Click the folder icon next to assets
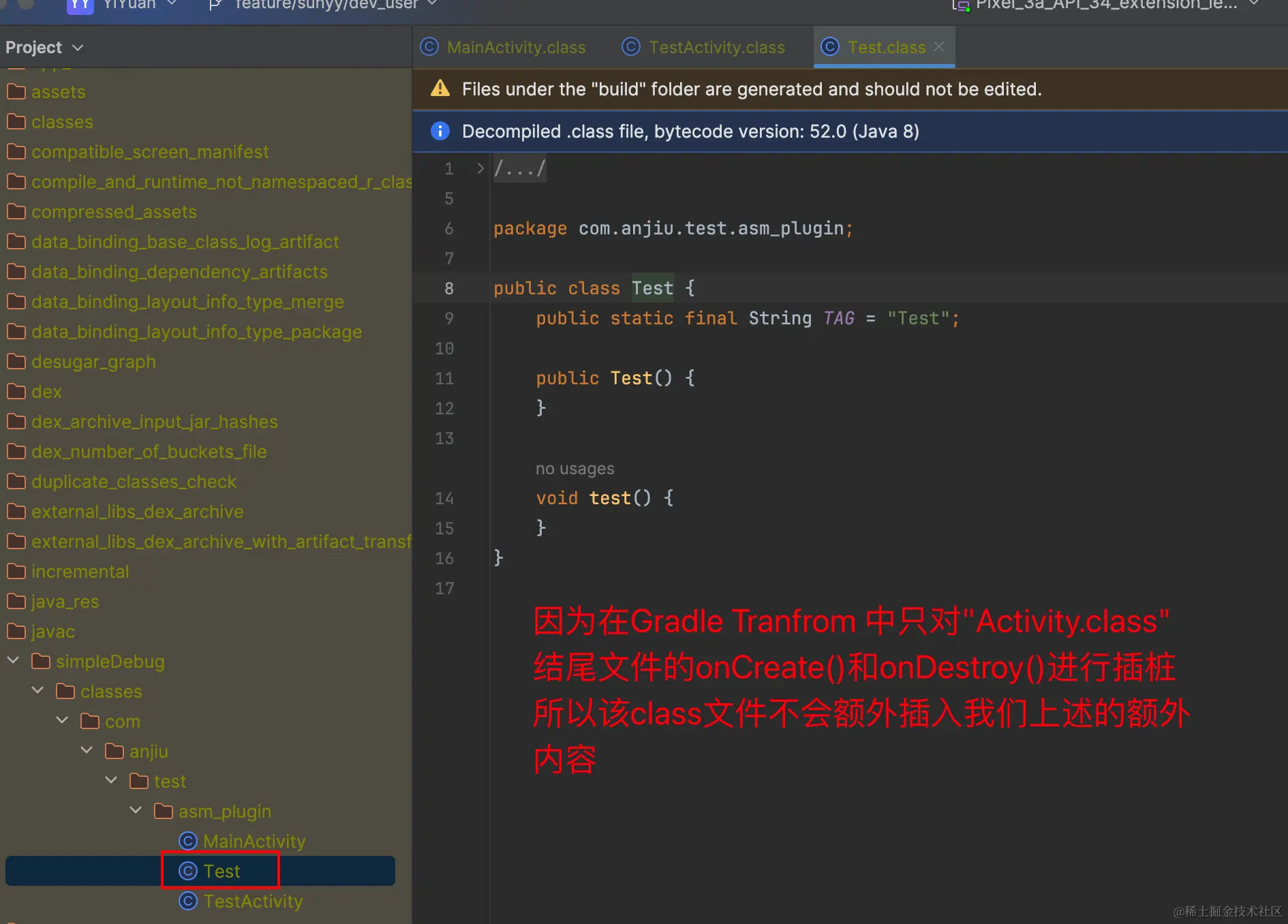 pyautogui.click(x=16, y=91)
